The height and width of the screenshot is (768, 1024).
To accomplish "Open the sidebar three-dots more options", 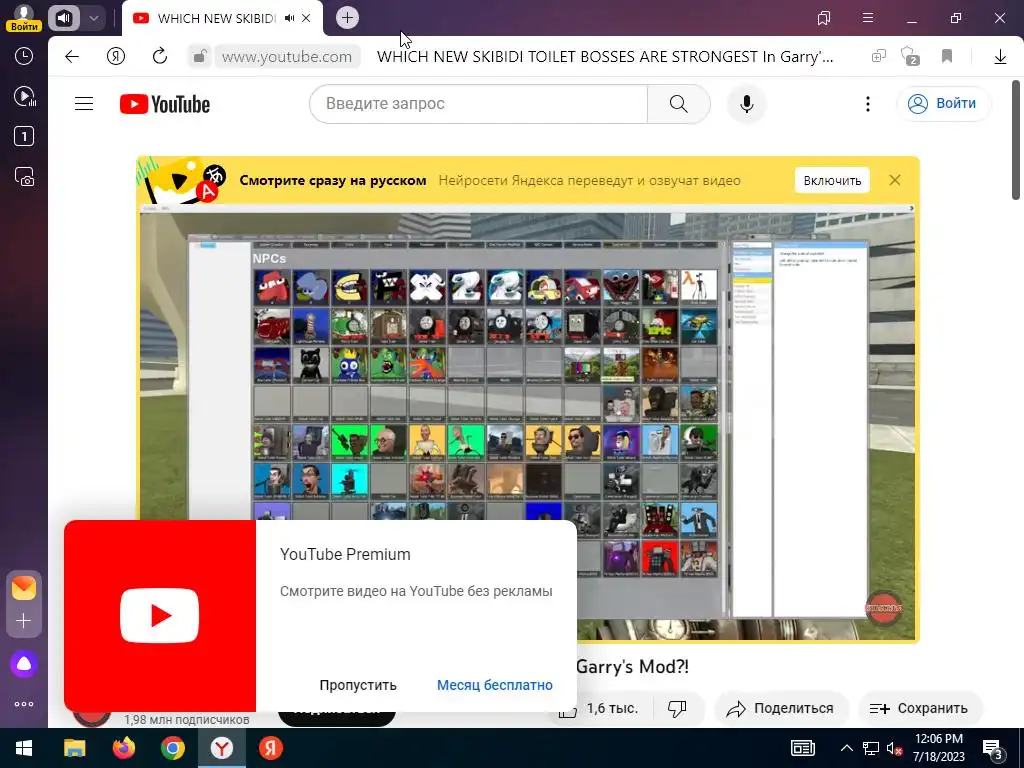I will 24,704.
